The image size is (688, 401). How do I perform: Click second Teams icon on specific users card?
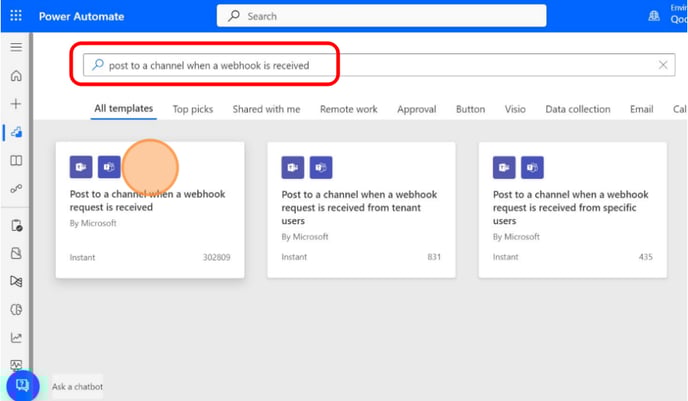pyautogui.click(x=532, y=167)
